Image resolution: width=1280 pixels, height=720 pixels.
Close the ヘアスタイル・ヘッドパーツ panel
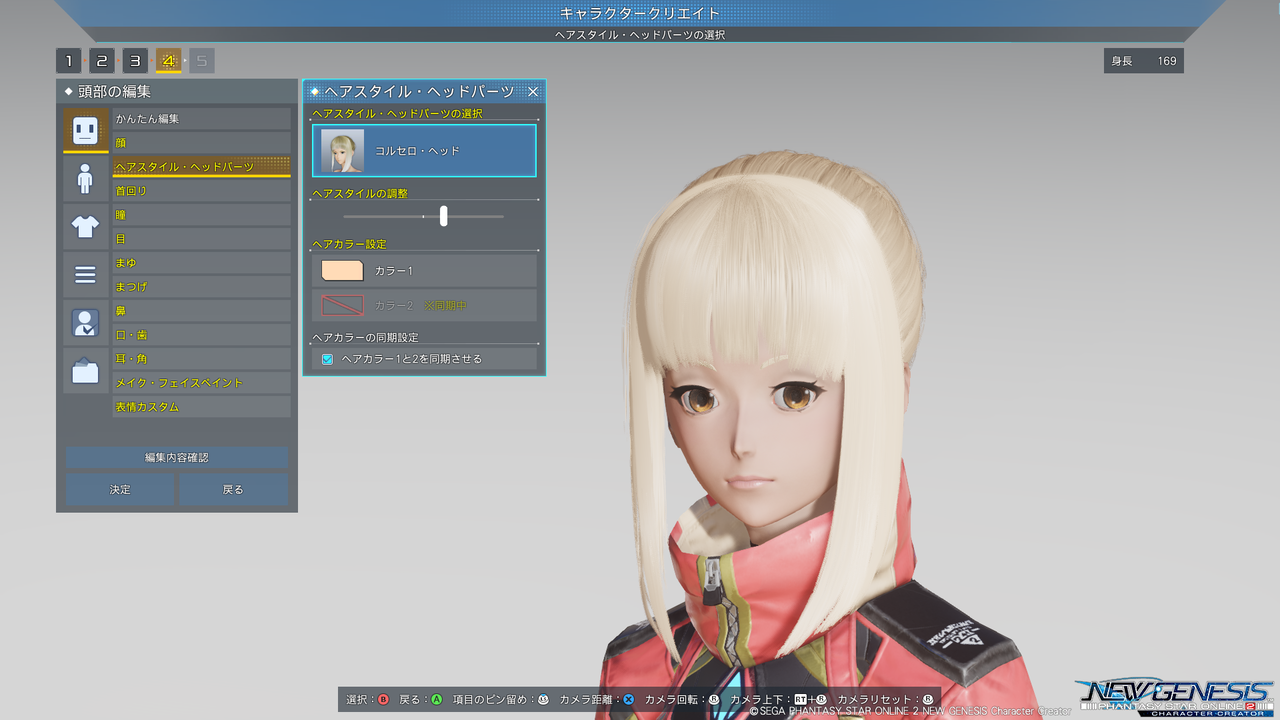click(x=533, y=91)
